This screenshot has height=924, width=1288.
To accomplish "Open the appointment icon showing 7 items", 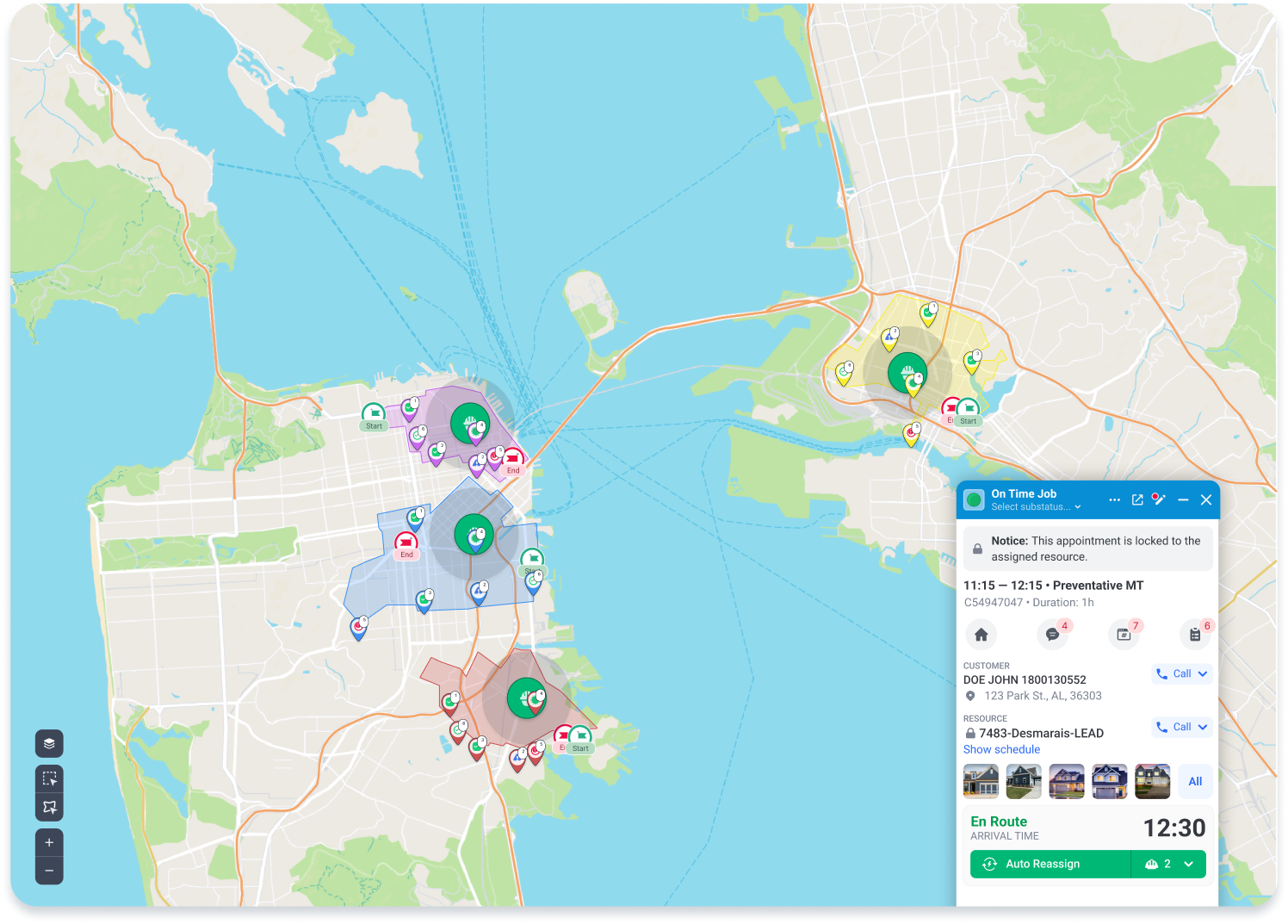I will 1124,635.
